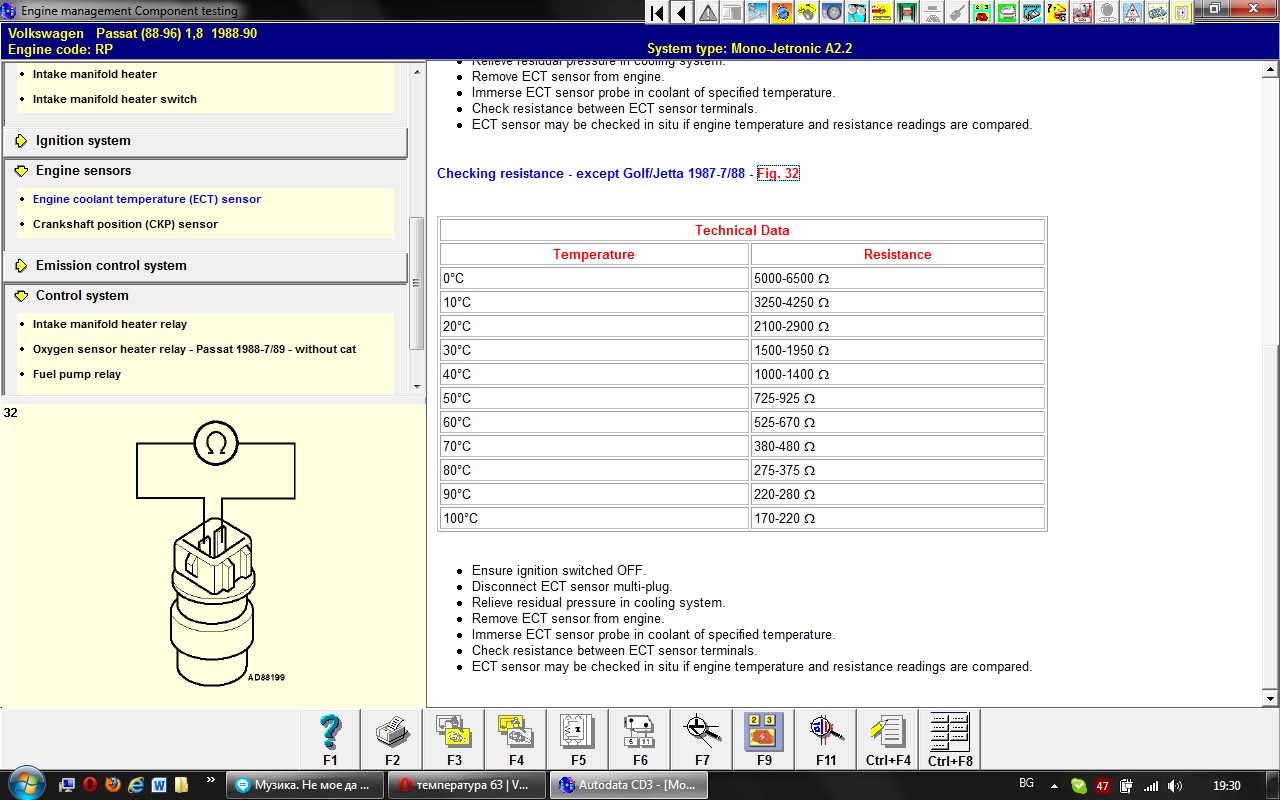
Task: Launch Internet Explorer from the quick launch
Action: coord(135,785)
